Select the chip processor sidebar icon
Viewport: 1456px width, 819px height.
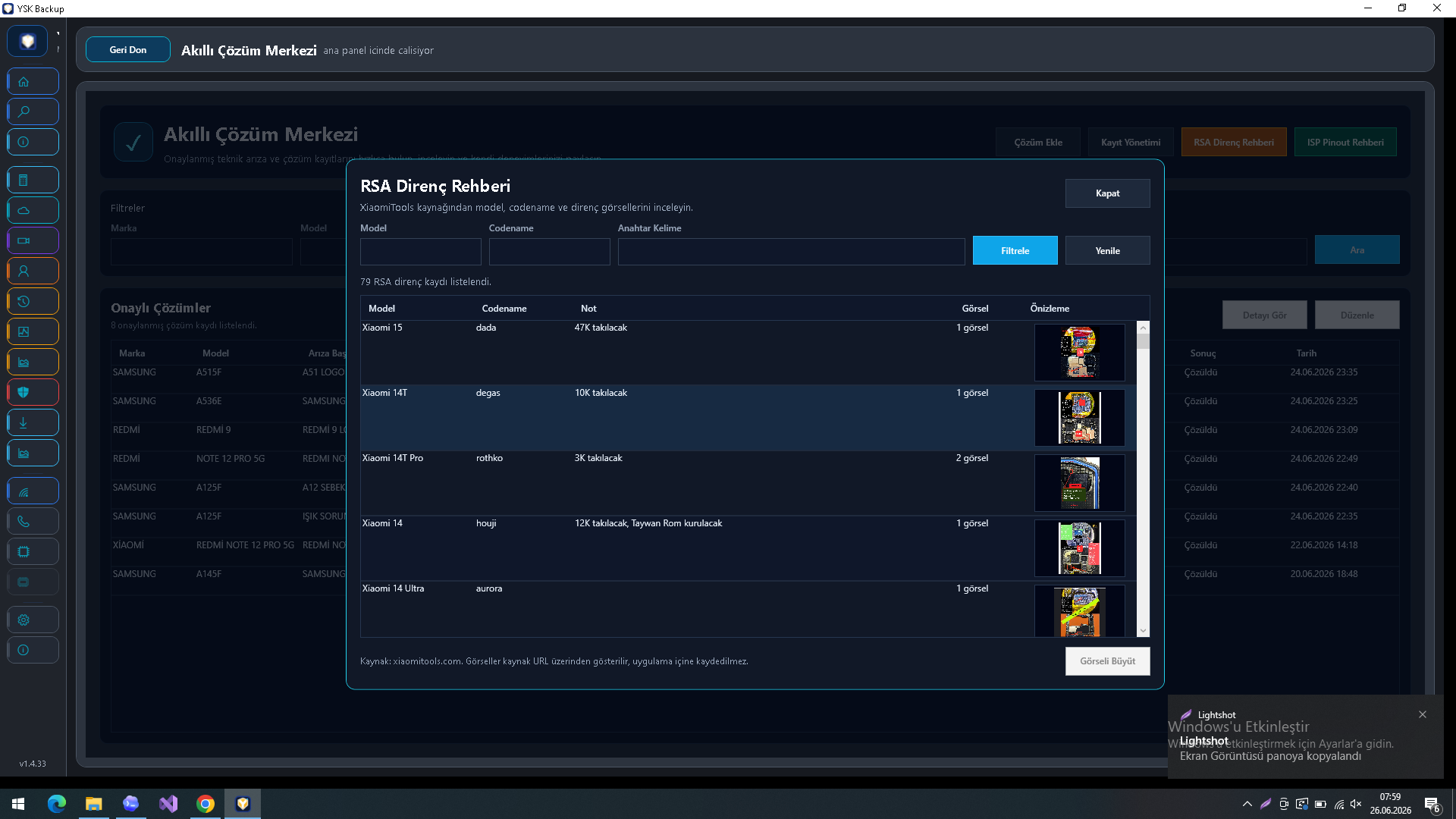(33, 551)
